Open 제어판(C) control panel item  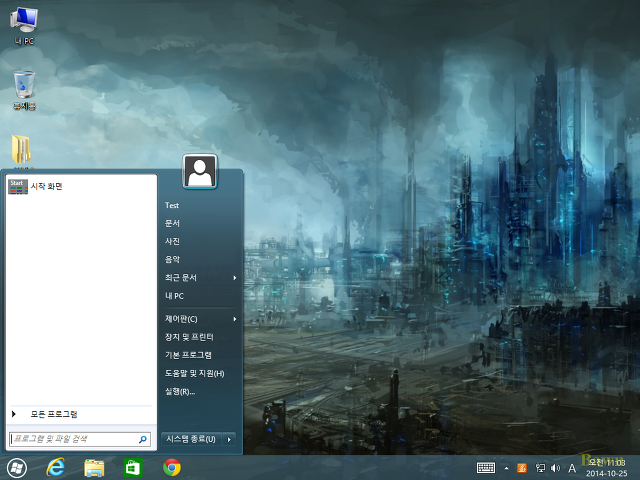coord(181,319)
